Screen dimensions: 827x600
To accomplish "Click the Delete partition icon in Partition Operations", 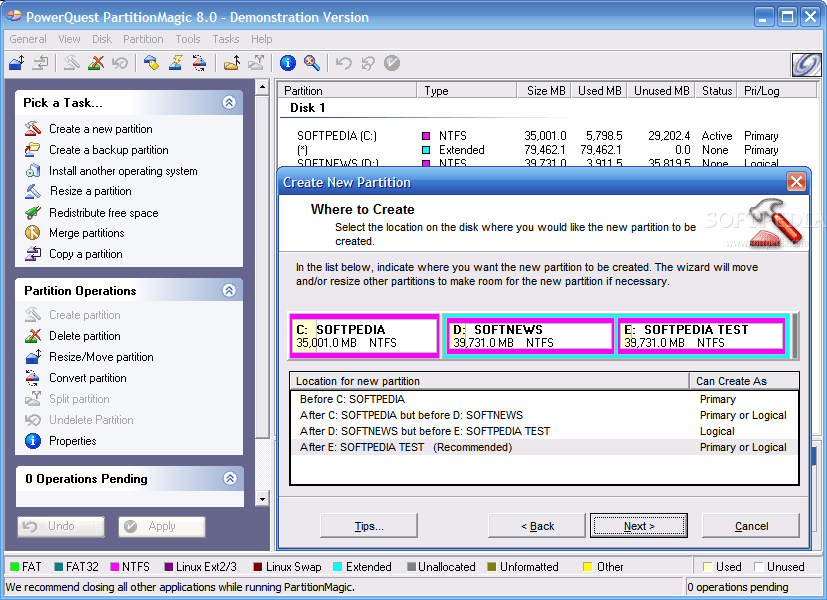I will [33, 336].
